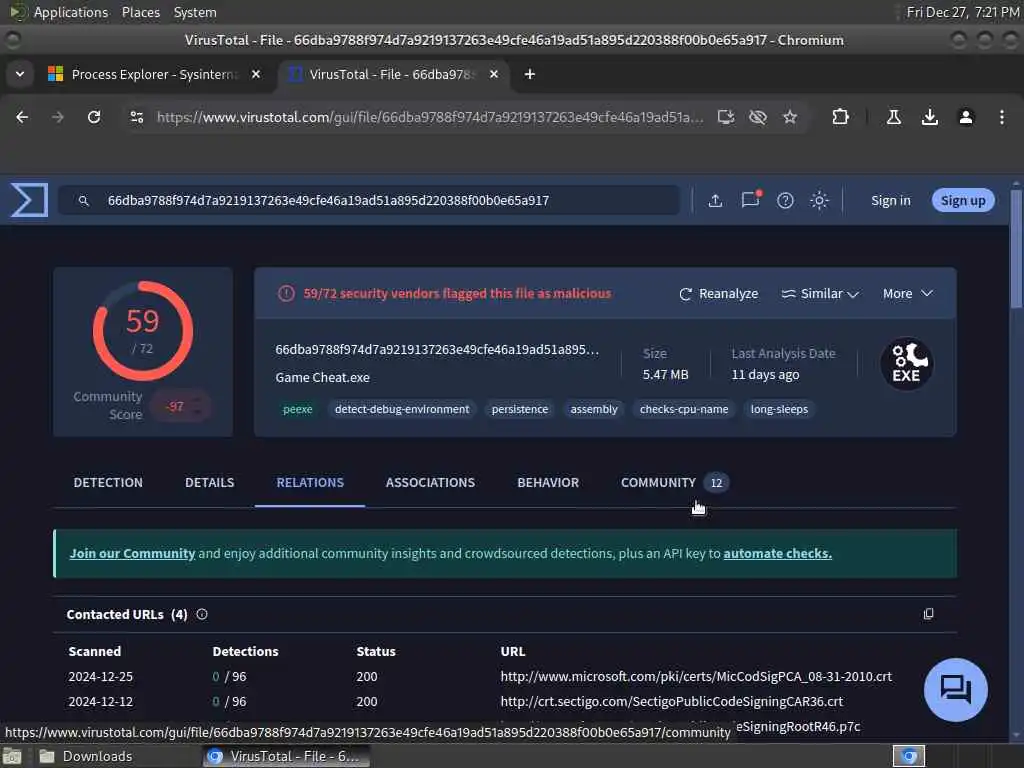
Task: Open a new browser tab
Action: tap(530, 74)
